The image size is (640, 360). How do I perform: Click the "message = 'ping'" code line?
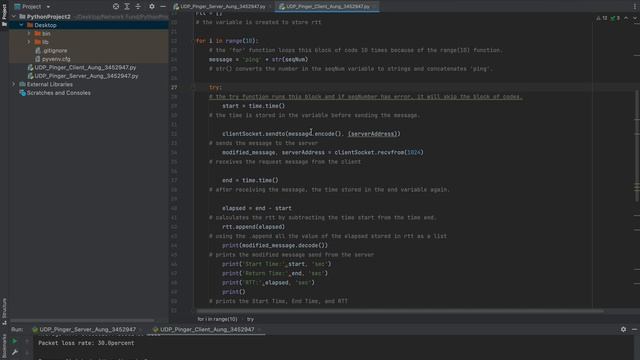pyautogui.click(x=258, y=60)
